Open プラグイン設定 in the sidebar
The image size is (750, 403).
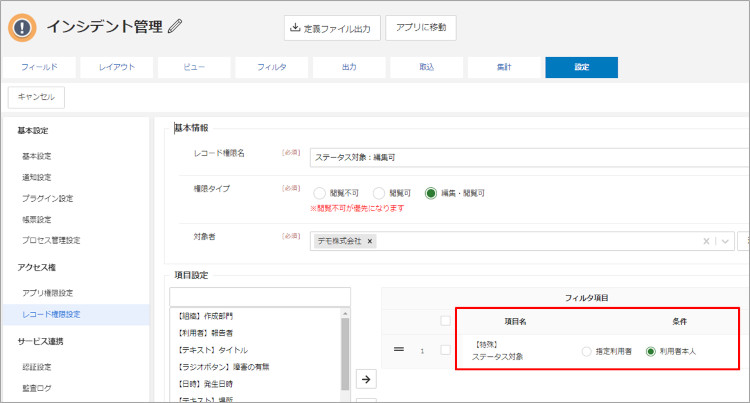pos(47,198)
